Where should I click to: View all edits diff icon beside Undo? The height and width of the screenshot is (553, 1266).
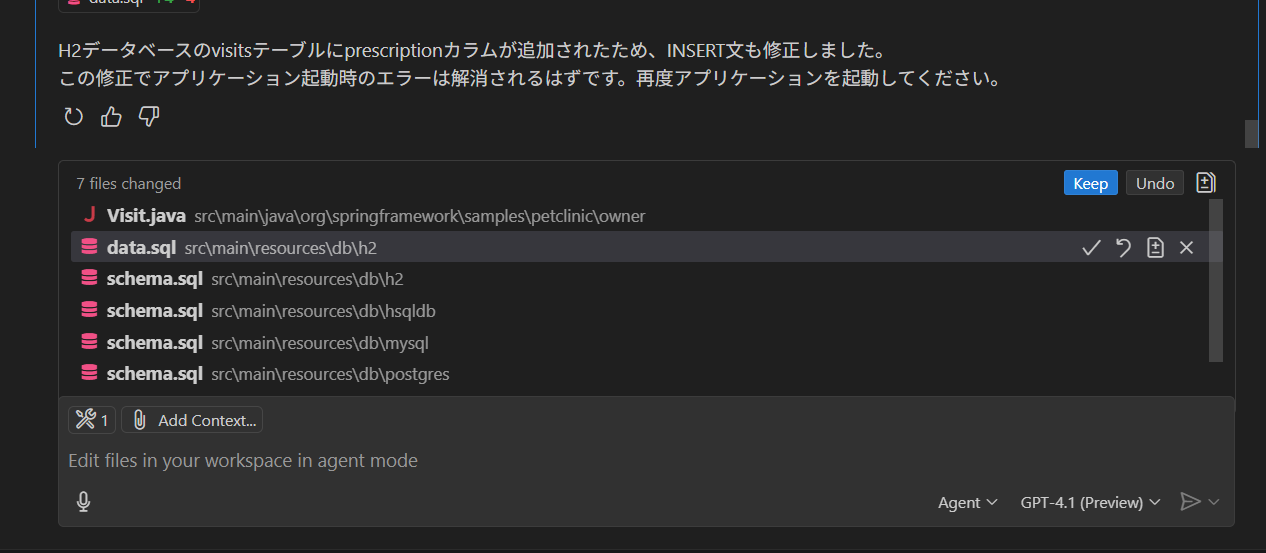tap(1206, 183)
